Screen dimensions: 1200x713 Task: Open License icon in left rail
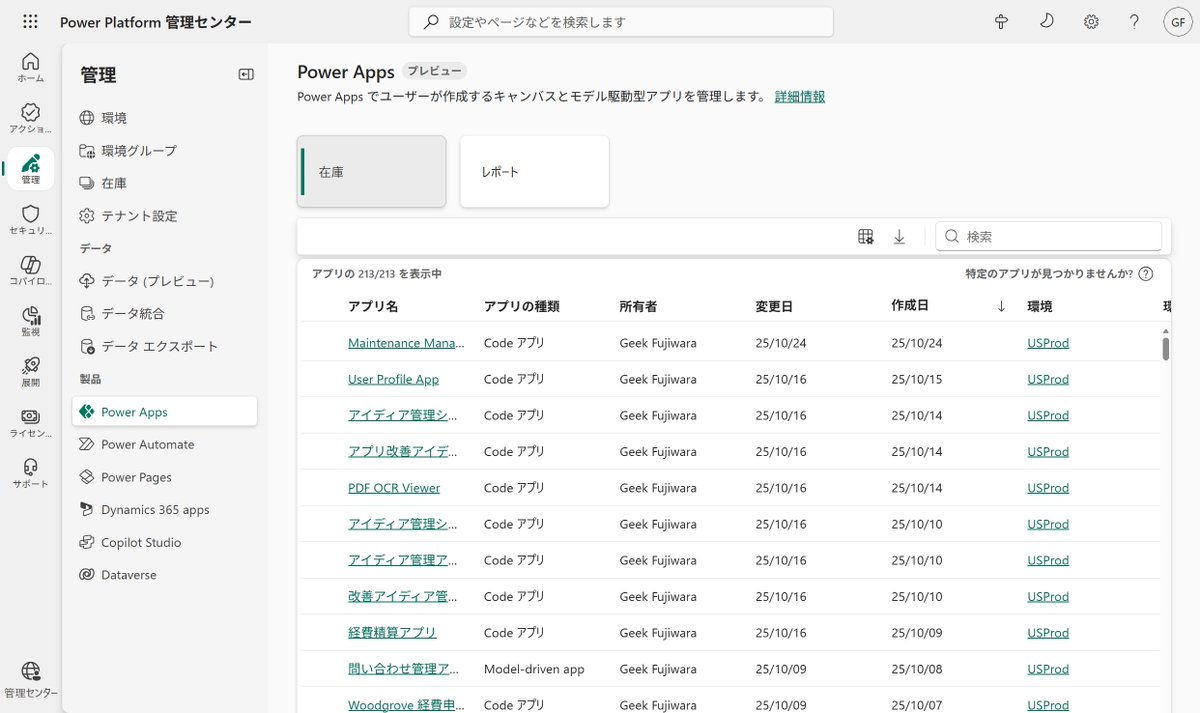(x=30, y=423)
